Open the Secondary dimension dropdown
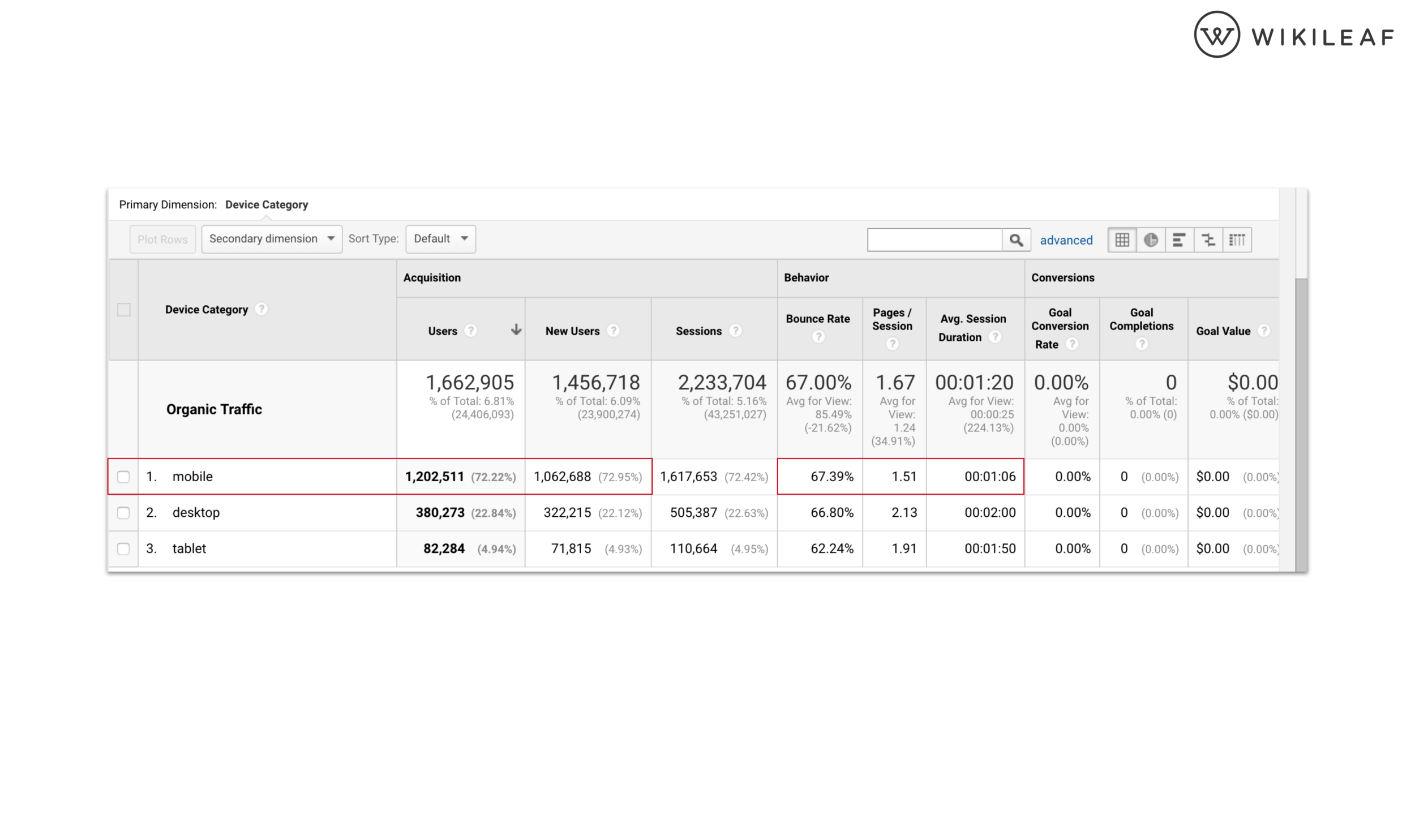The image size is (1415, 840). [x=272, y=239]
